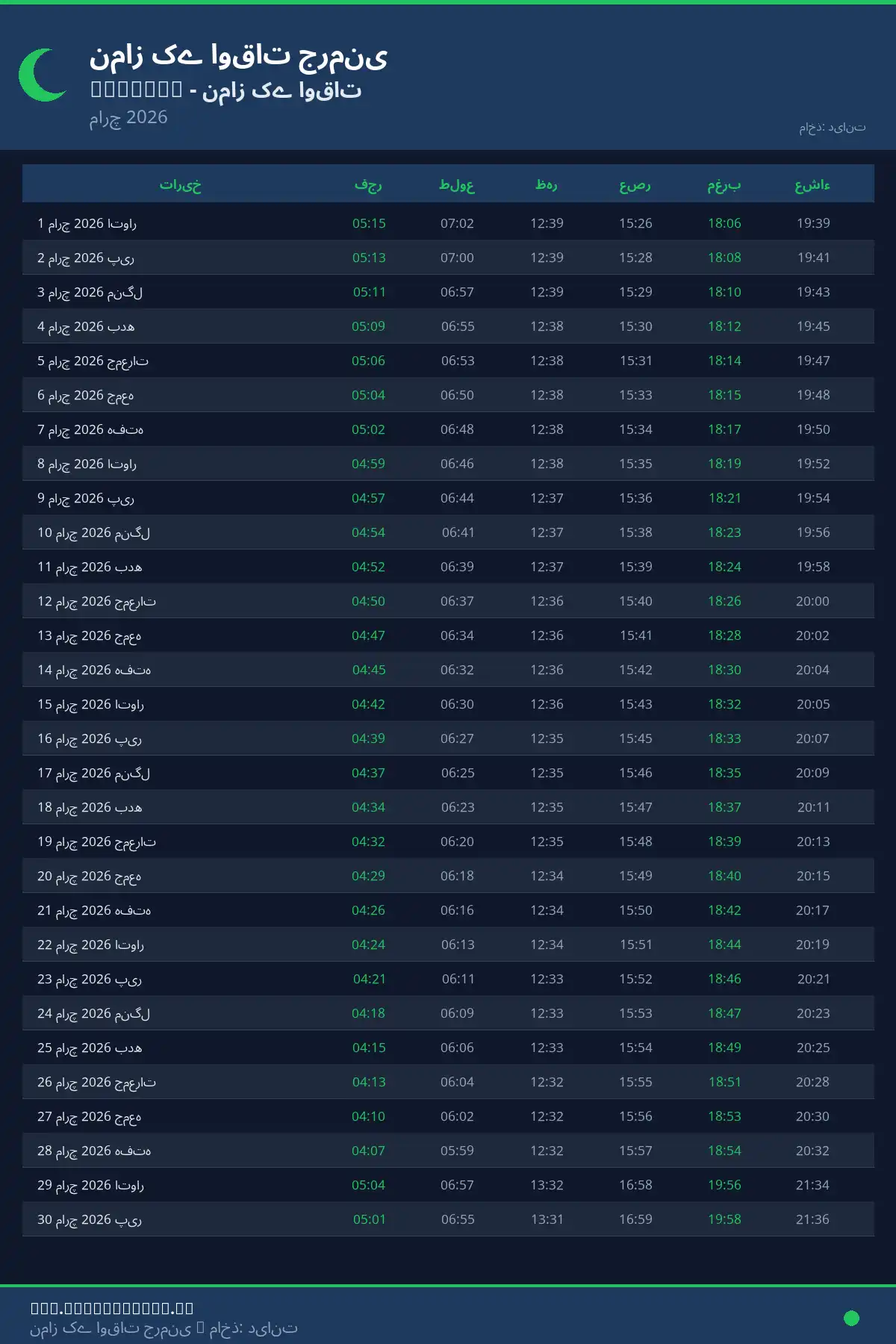The image size is (896, 1344).
Task: Click the 21:36 Isha time in last row
Action: (x=812, y=1219)
